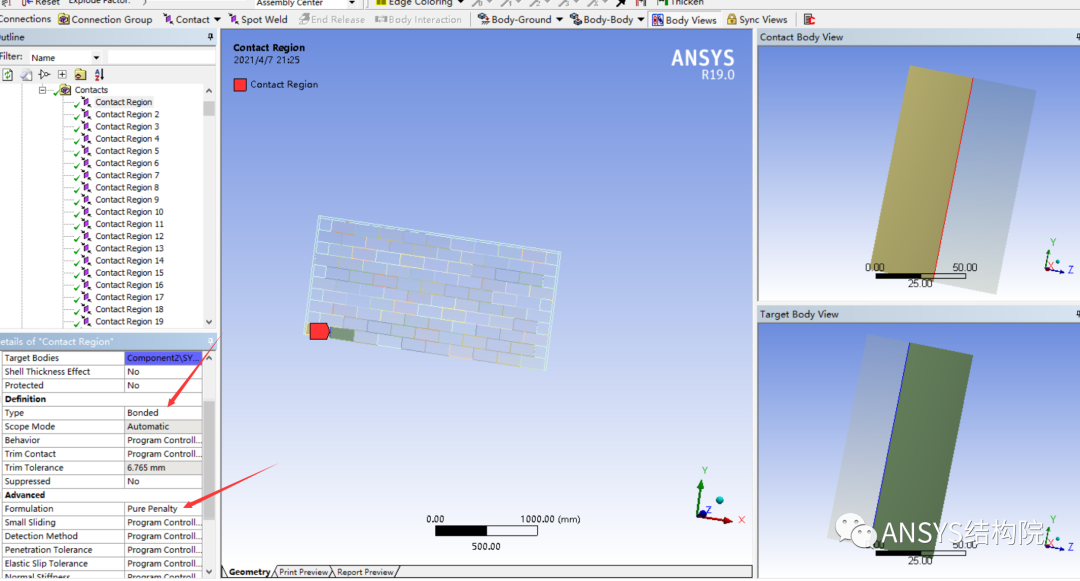Switch to the Print Preview tab
Image resolution: width=1080 pixels, height=581 pixels.
click(x=303, y=571)
